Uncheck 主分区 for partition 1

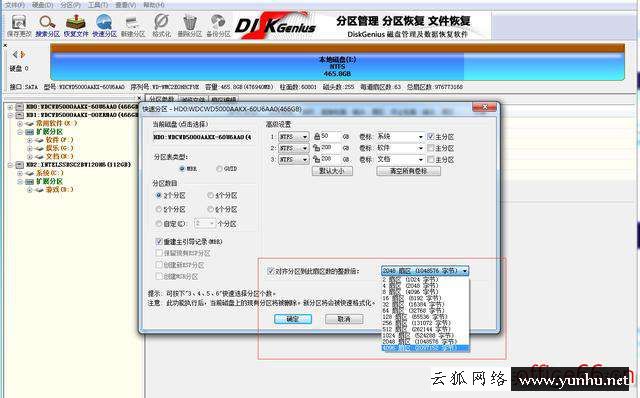tap(430, 136)
